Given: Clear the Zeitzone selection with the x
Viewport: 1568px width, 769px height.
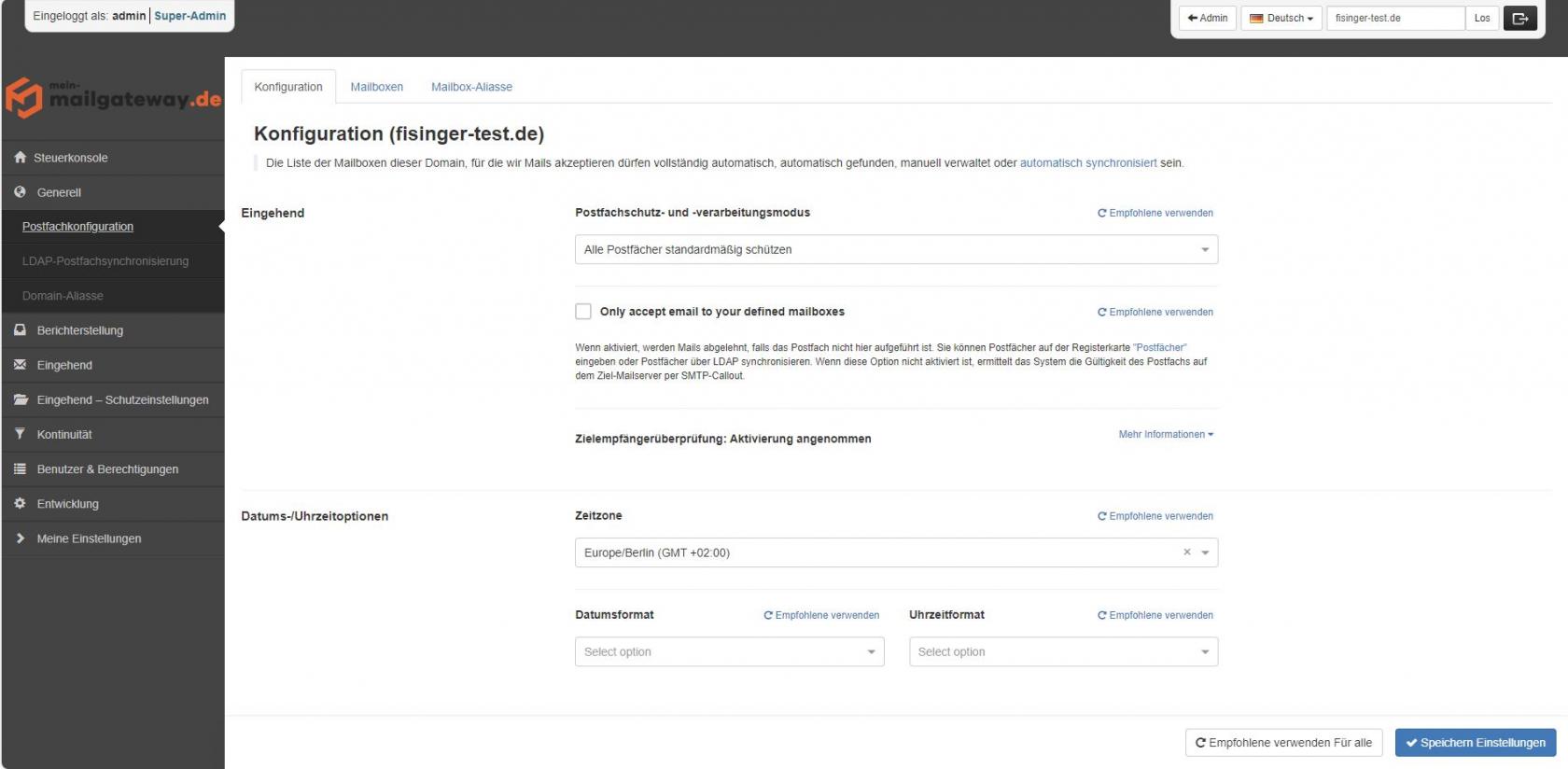Looking at the screenshot, I should point(1187,552).
